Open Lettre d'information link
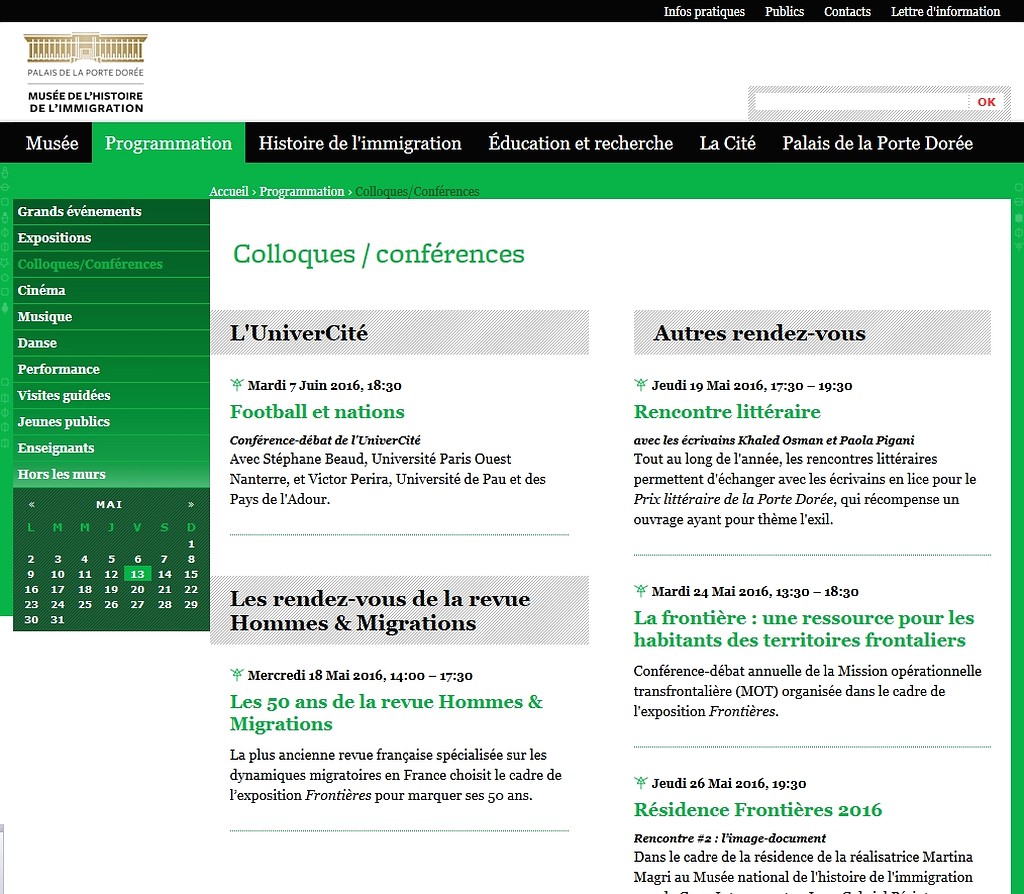Viewport: 1024px width, 894px height. tap(945, 11)
